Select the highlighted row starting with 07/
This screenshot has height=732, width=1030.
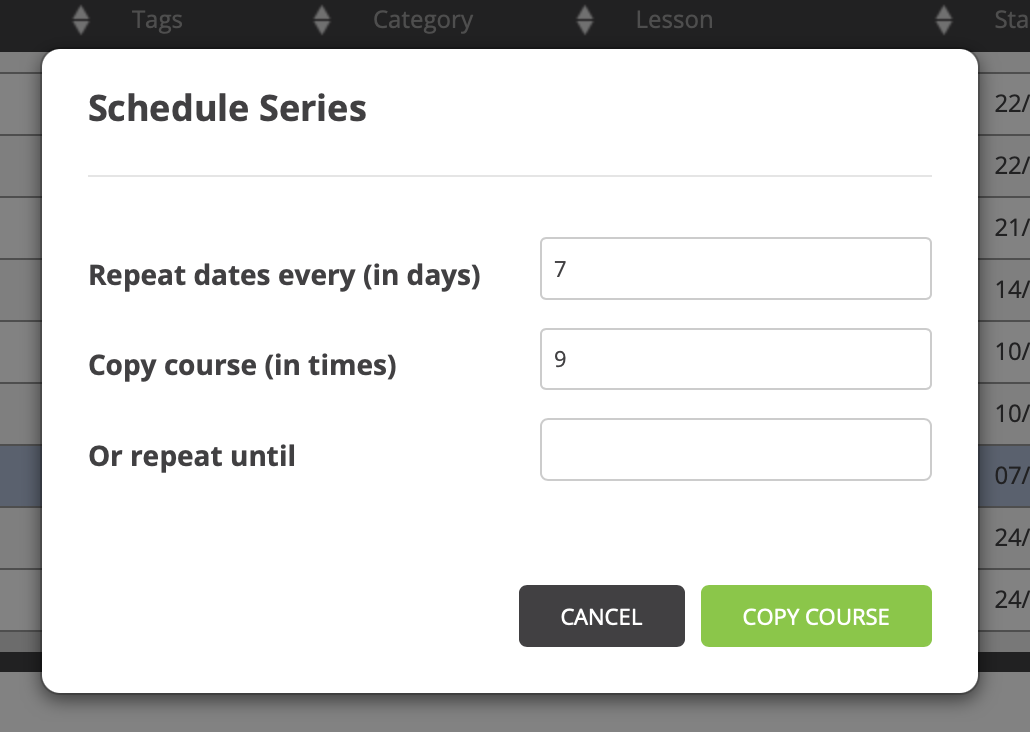click(x=1010, y=476)
